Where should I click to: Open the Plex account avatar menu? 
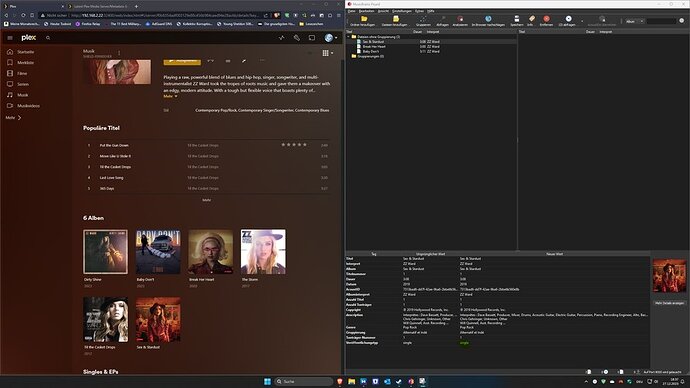(x=330, y=38)
